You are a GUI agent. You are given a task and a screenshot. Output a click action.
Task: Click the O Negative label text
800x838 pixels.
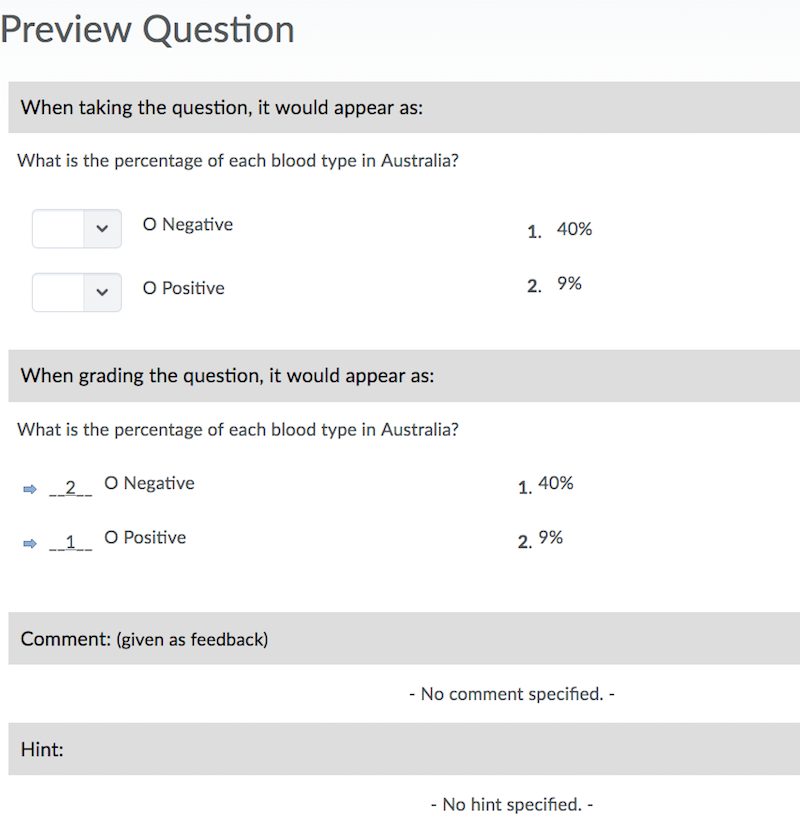187,224
